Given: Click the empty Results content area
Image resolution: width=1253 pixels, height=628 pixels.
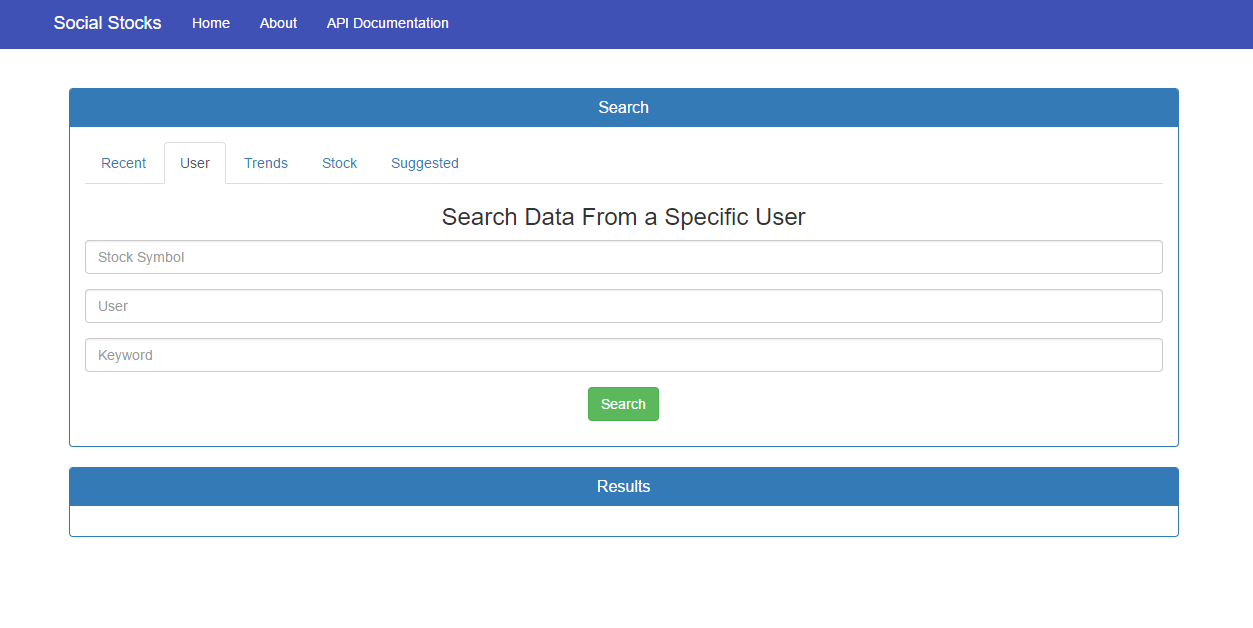Looking at the screenshot, I should pos(623,520).
